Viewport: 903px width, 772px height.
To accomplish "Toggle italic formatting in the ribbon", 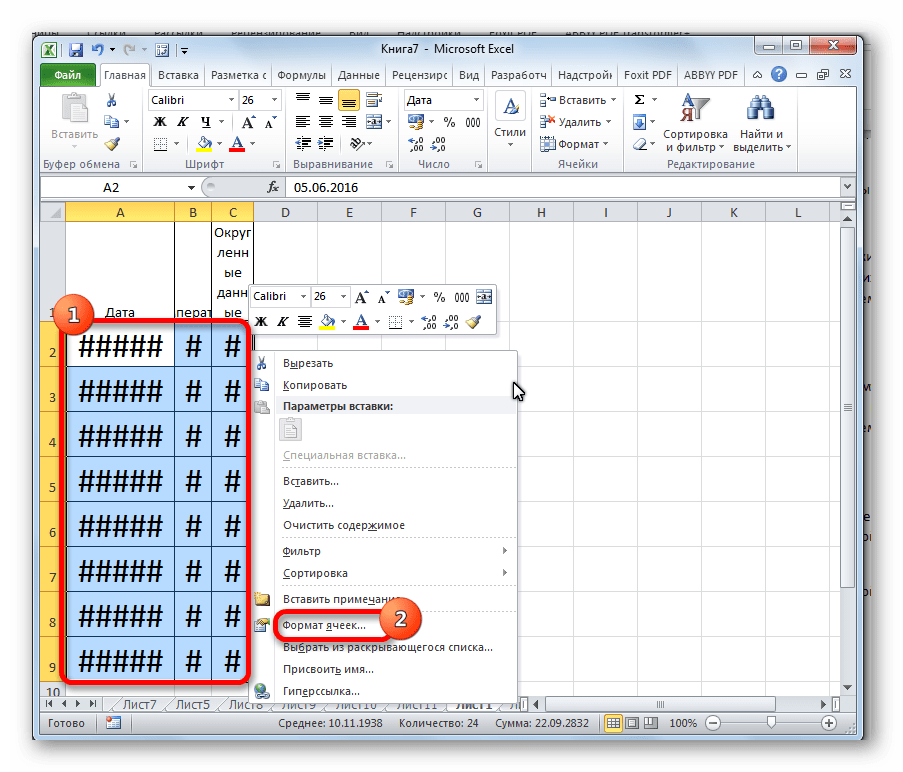I will pyautogui.click(x=181, y=122).
